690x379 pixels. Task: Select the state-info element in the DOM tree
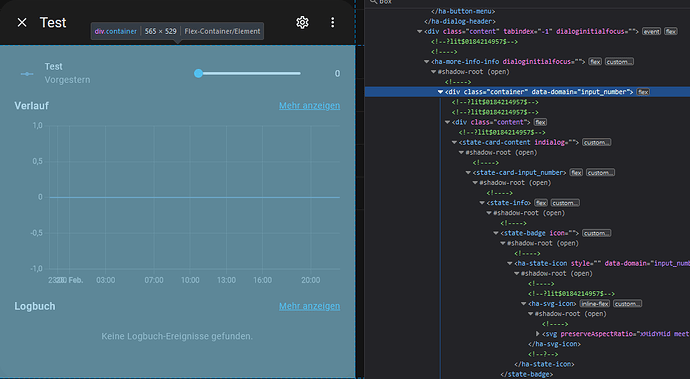coord(509,203)
